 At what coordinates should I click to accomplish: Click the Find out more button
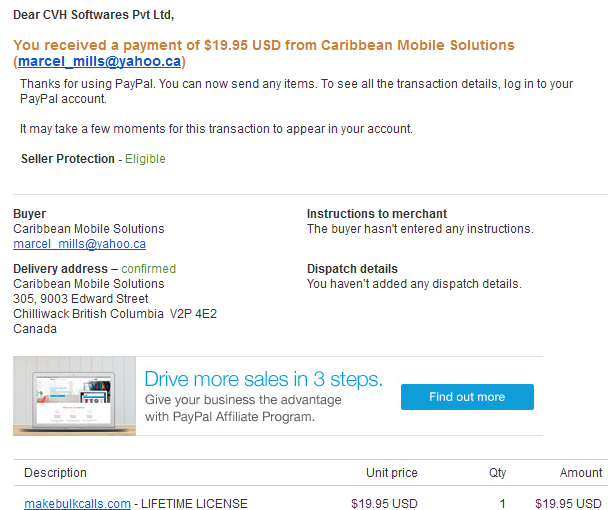pos(467,397)
